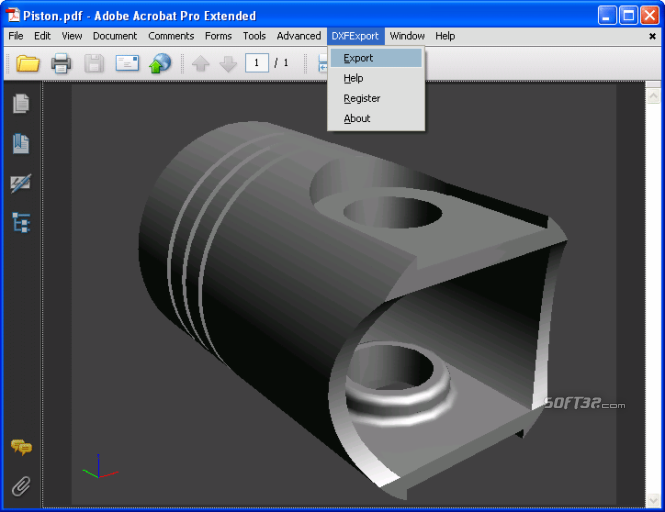
Task: Close the Acrobat window
Action: (649, 16)
